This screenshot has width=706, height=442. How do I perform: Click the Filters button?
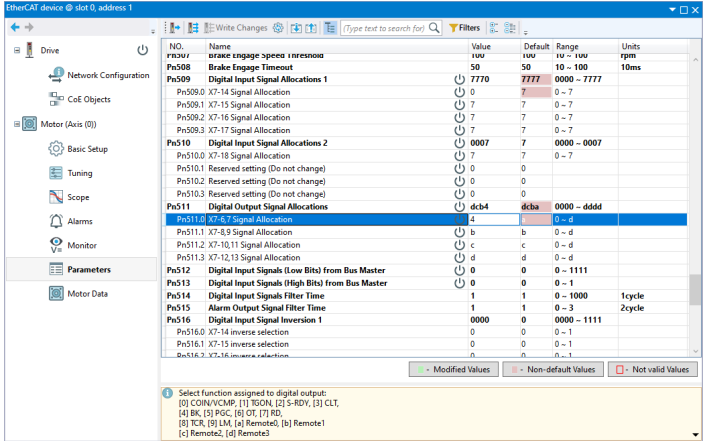(465, 28)
